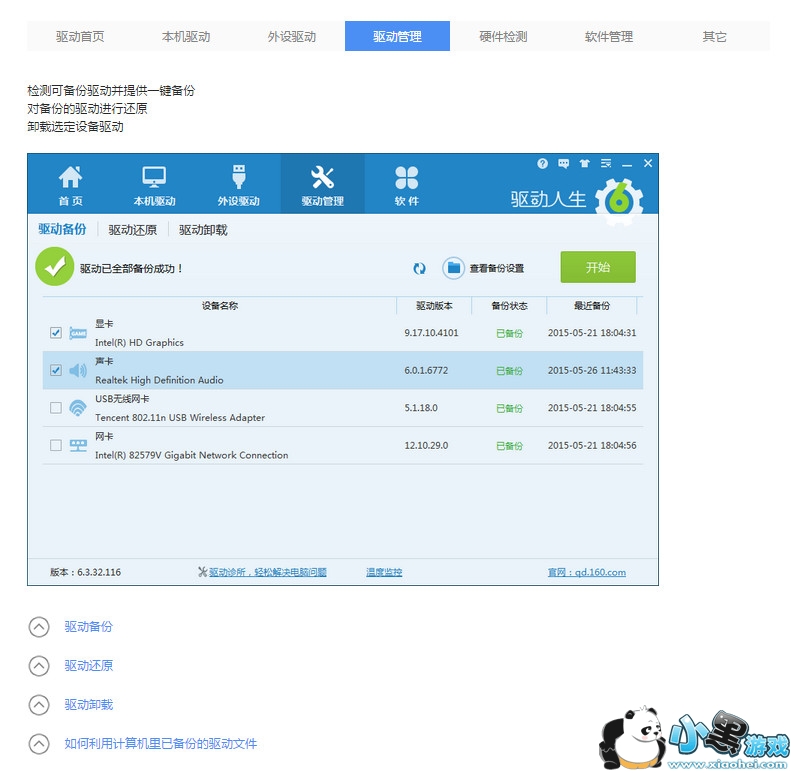Image resolution: width=791 pixels, height=773 pixels.
Task: Select the 驱动管理 page tab
Action: tap(398, 36)
